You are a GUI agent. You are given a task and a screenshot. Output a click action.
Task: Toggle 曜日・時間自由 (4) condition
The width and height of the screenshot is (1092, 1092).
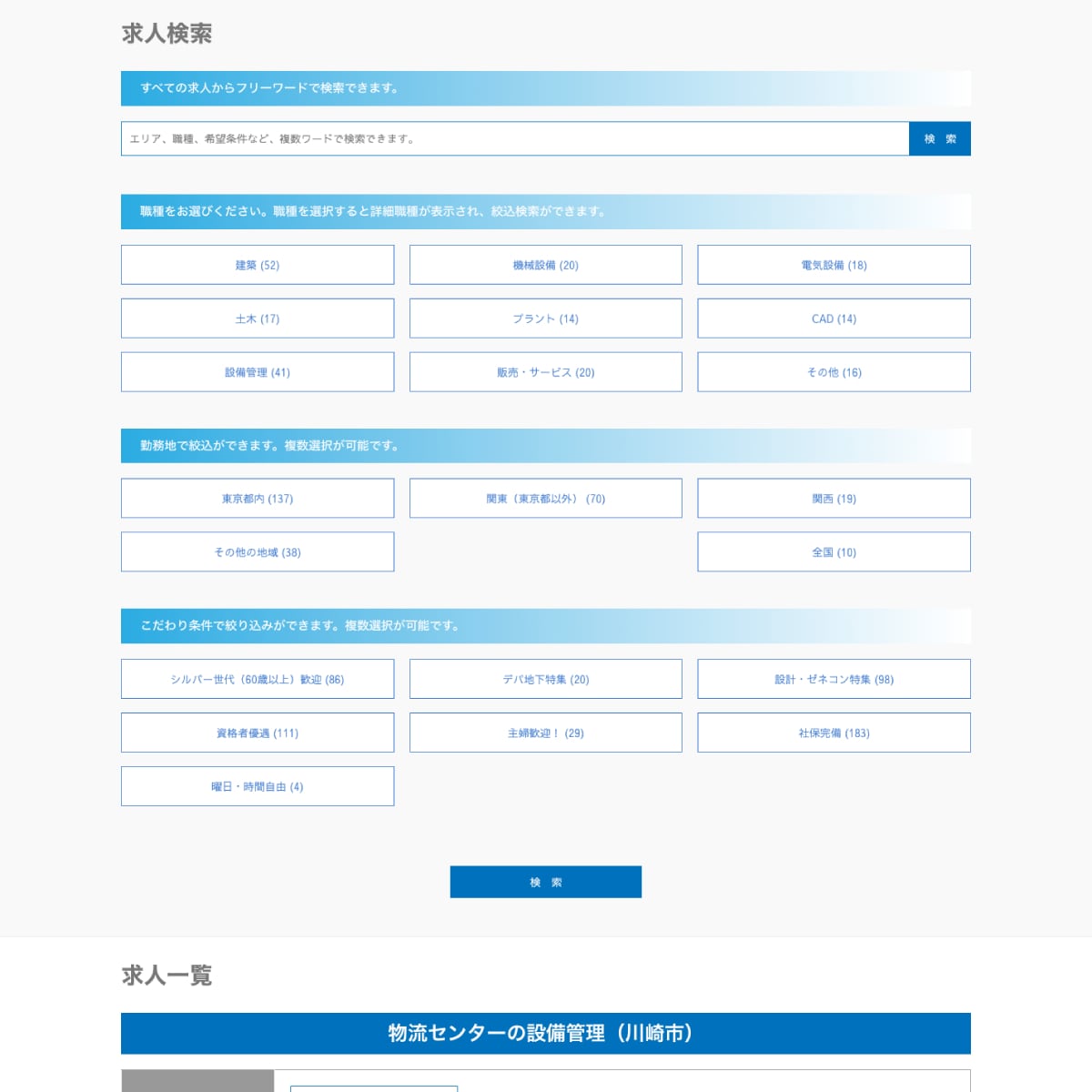point(258,786)
